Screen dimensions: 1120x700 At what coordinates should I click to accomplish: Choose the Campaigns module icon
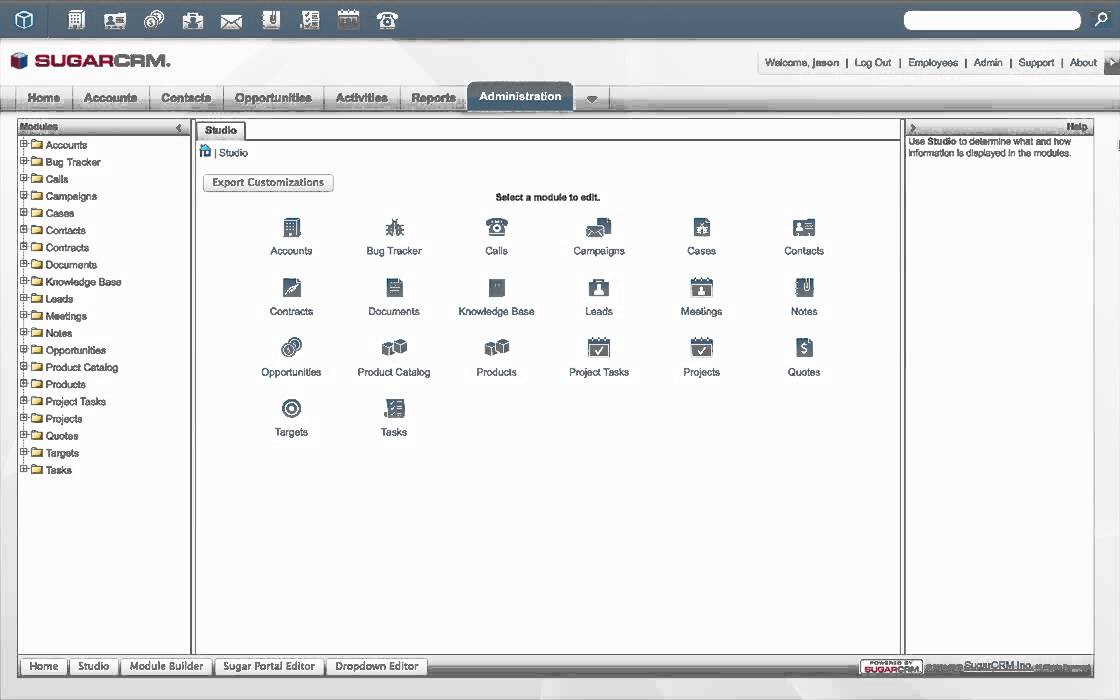tap(599, 228)
